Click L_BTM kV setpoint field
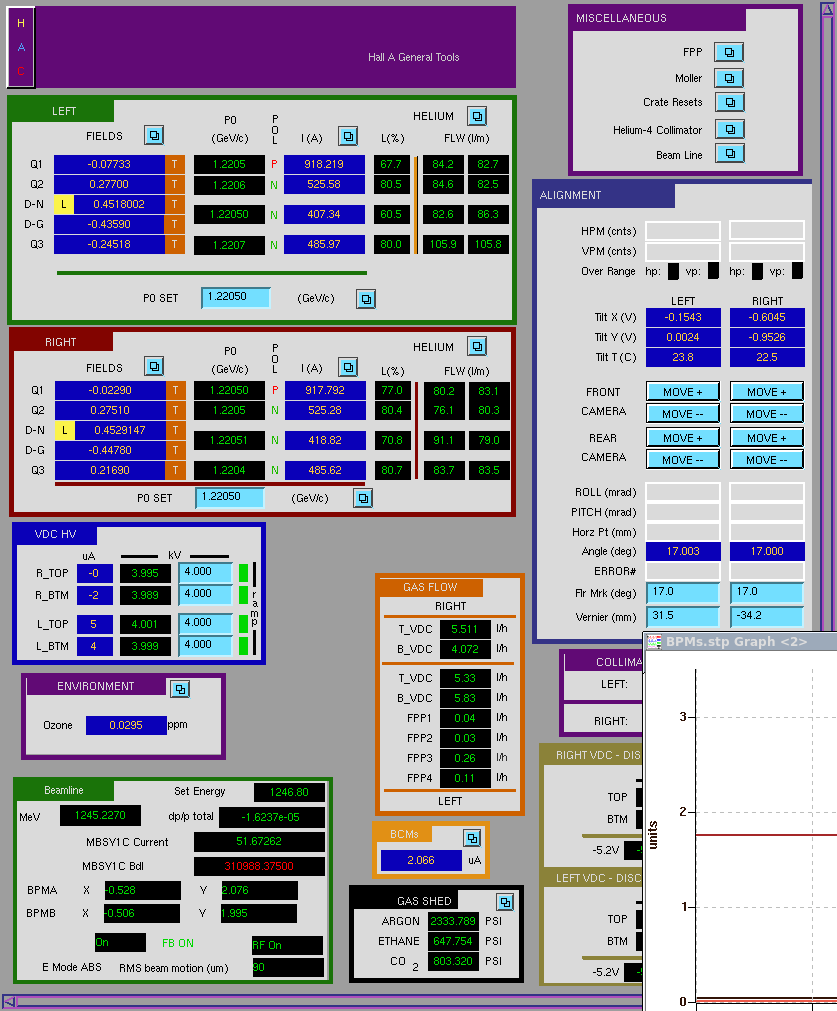This screenshot has width=837, height=1011. [x=205, y=645]
